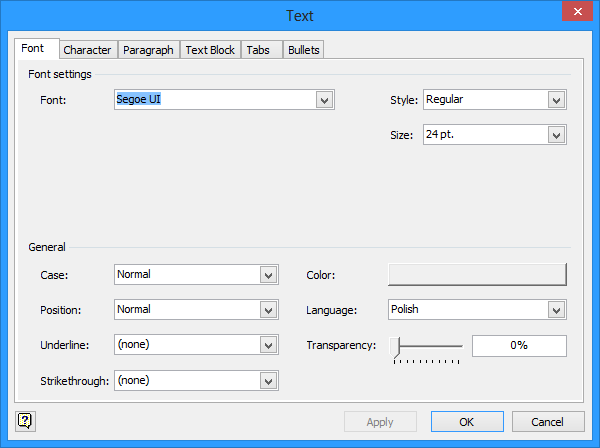Open the Language dropdown set to Polish
Screen dimensions: 600x448
coord(557,310)
